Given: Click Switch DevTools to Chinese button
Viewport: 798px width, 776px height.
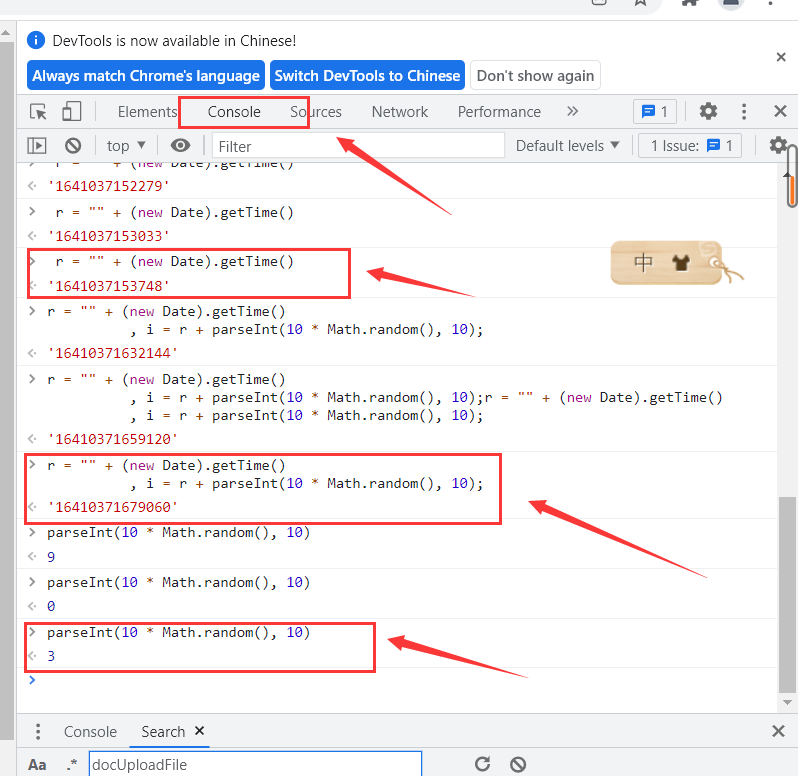Looking at the screenshot, I should 367,75.
